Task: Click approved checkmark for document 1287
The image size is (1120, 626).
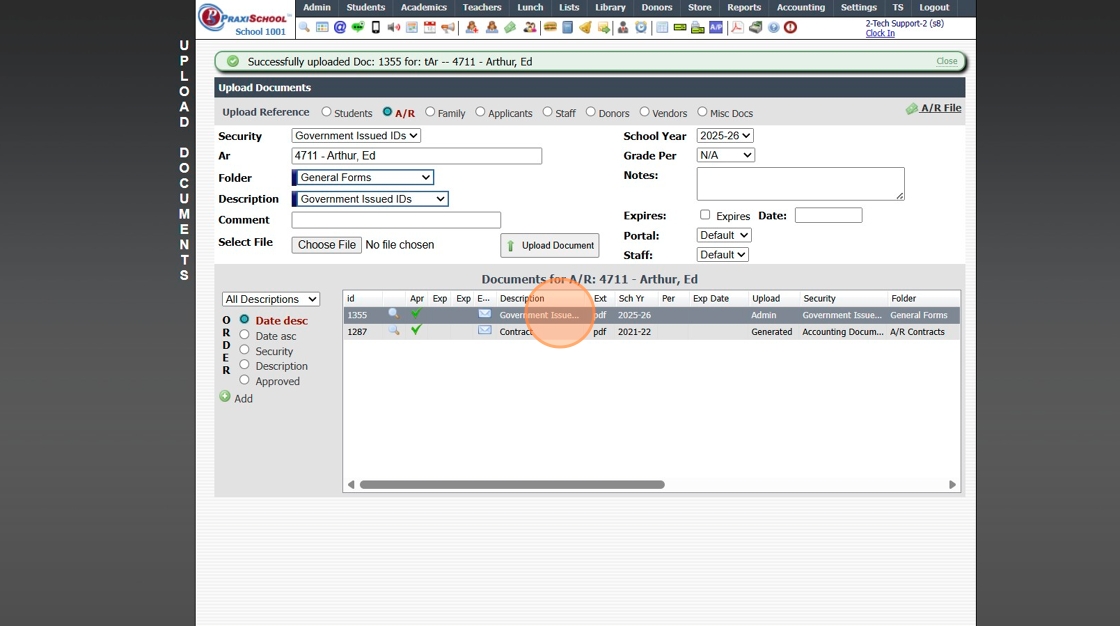Action: tap(416, 330)
